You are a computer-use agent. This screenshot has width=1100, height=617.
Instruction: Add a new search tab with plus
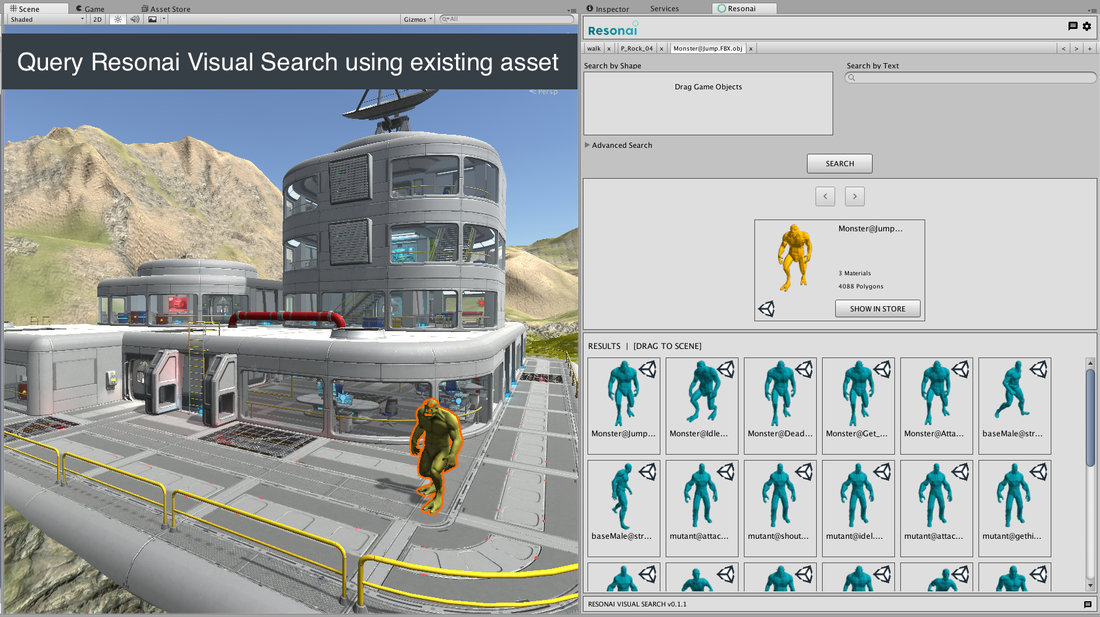(1089, 48)
